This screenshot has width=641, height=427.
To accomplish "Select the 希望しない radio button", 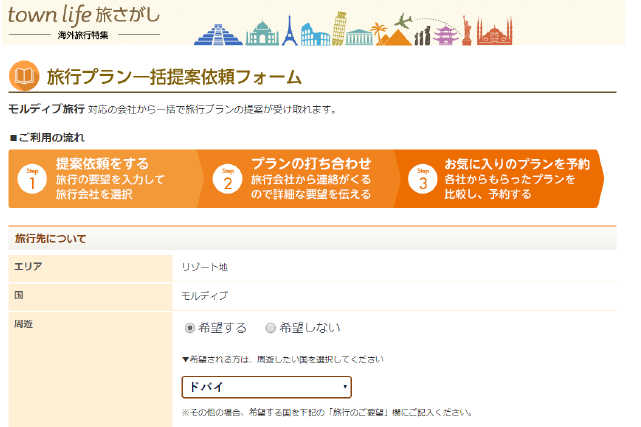I will (x=270, y=327).
